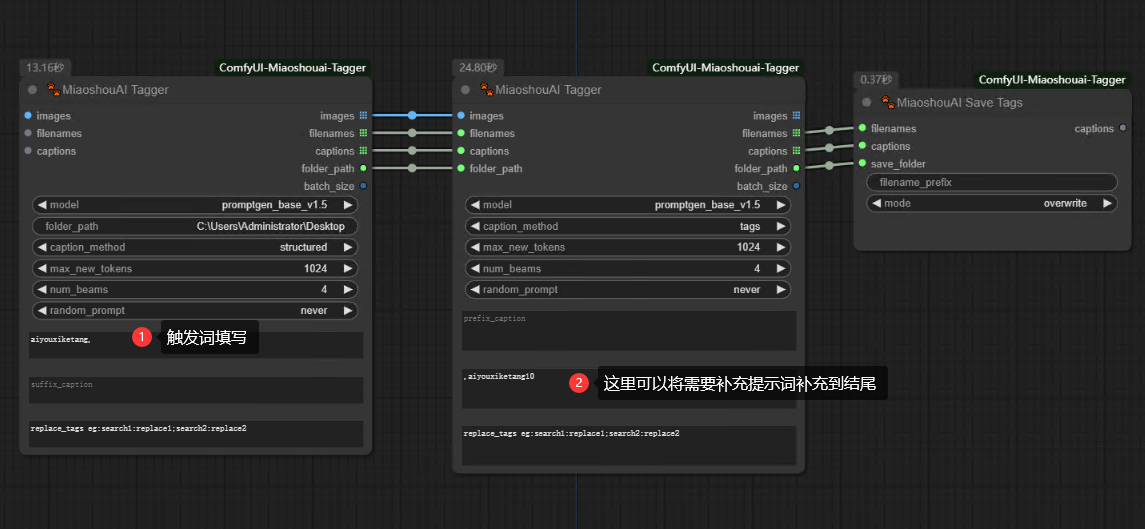
Task: Open the model dropdown in the left Tagger node
Action: click(x=195, y=204)
